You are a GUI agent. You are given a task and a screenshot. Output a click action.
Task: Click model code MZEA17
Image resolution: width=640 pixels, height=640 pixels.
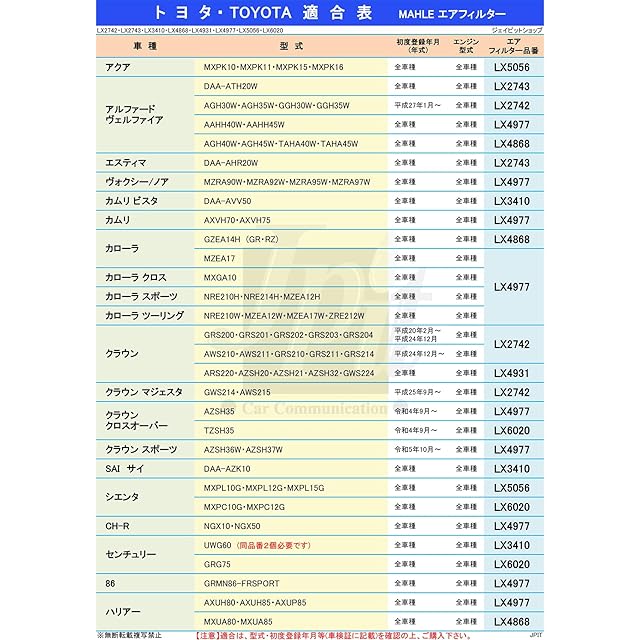click(220, 258)
